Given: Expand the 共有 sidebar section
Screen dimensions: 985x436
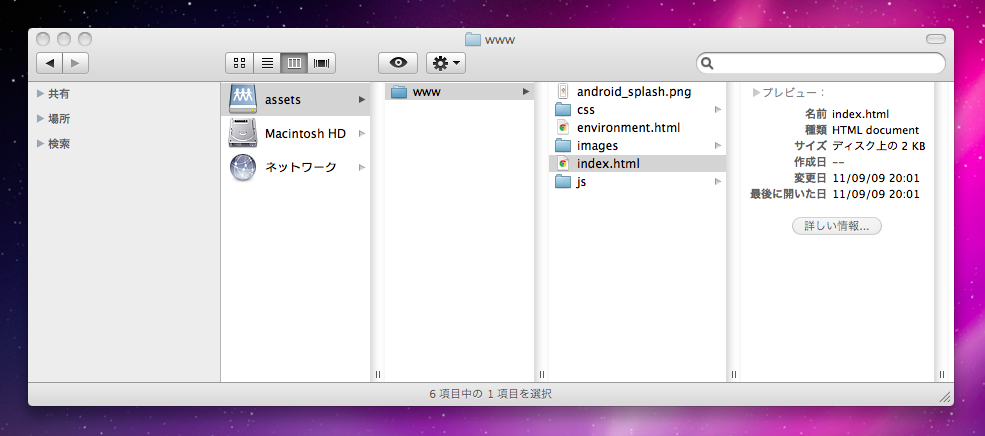Looking at the screenshot, I should tap(41, 93).
